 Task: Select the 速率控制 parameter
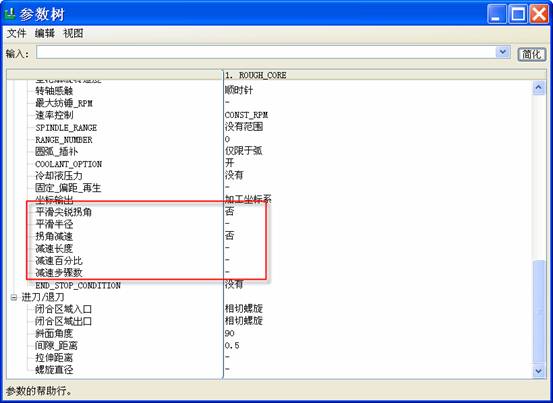pyautogui.click(x=54, y=115)
